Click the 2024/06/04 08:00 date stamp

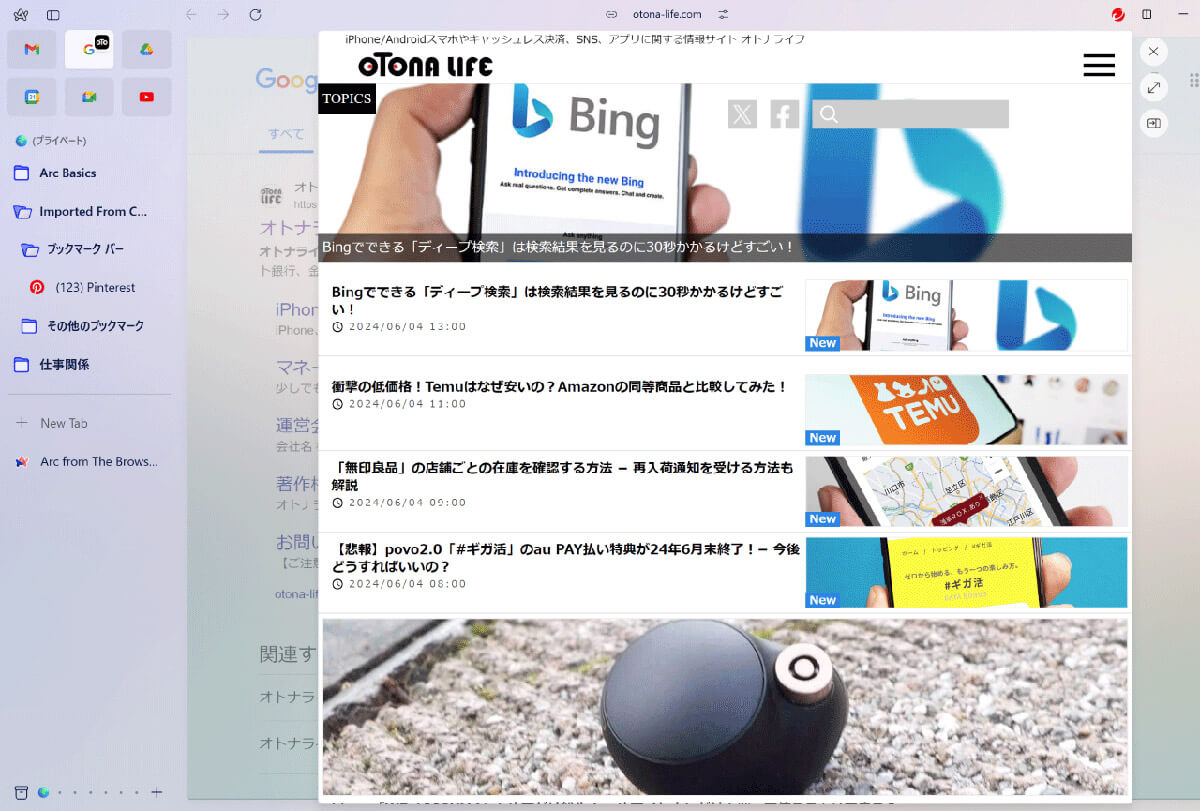click(x=407, y=584)
